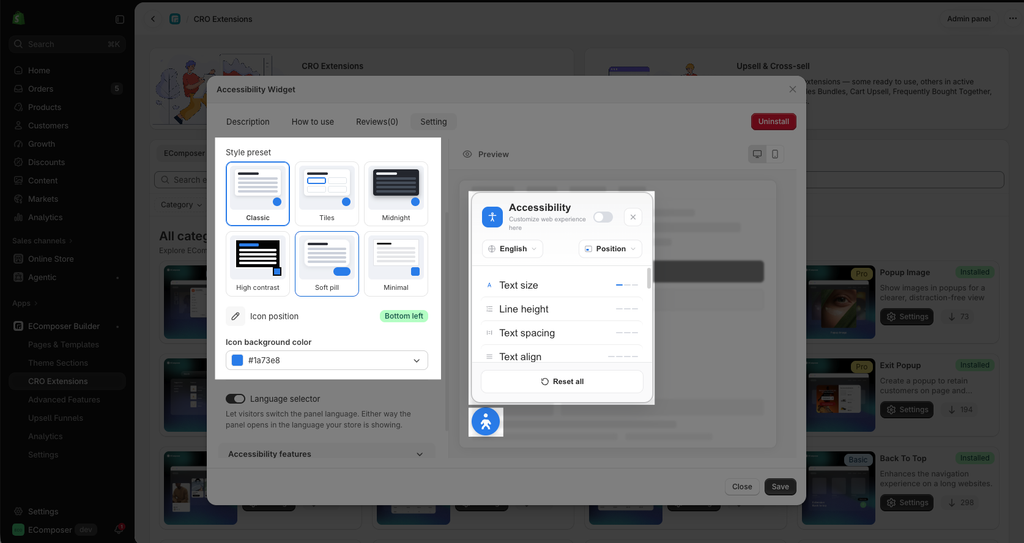The width and height of the screenshot is (1024, 543).
Task: Click Reset all in preview
Action: [x=562, y=382]
